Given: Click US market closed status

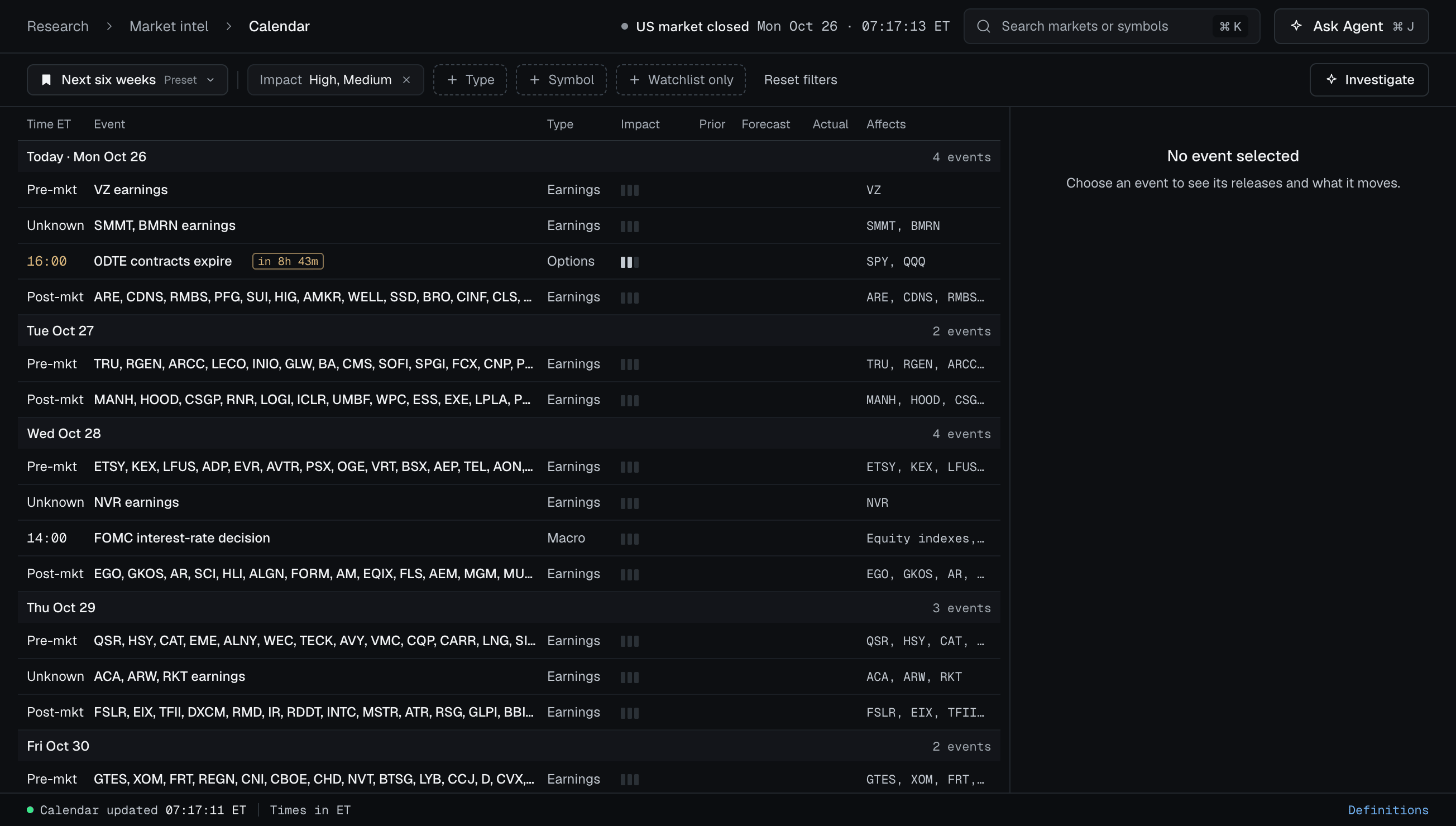Looking at the screenshot, I should pos(685,26).
